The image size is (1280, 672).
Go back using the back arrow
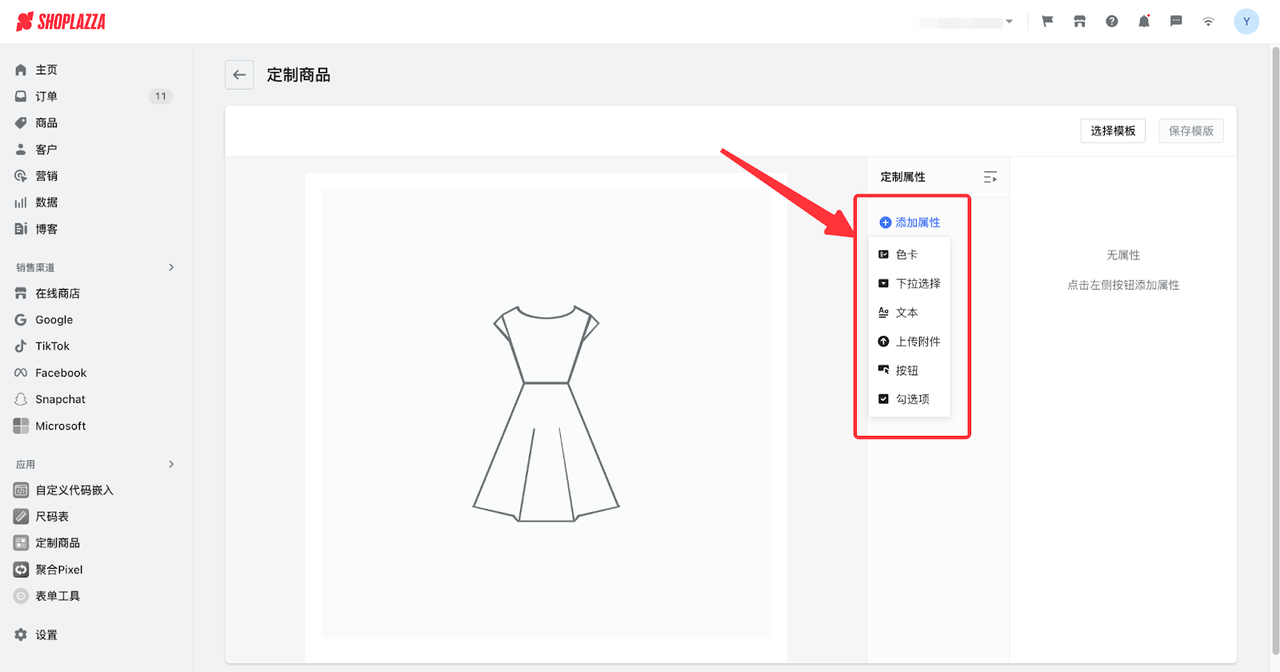239,74
